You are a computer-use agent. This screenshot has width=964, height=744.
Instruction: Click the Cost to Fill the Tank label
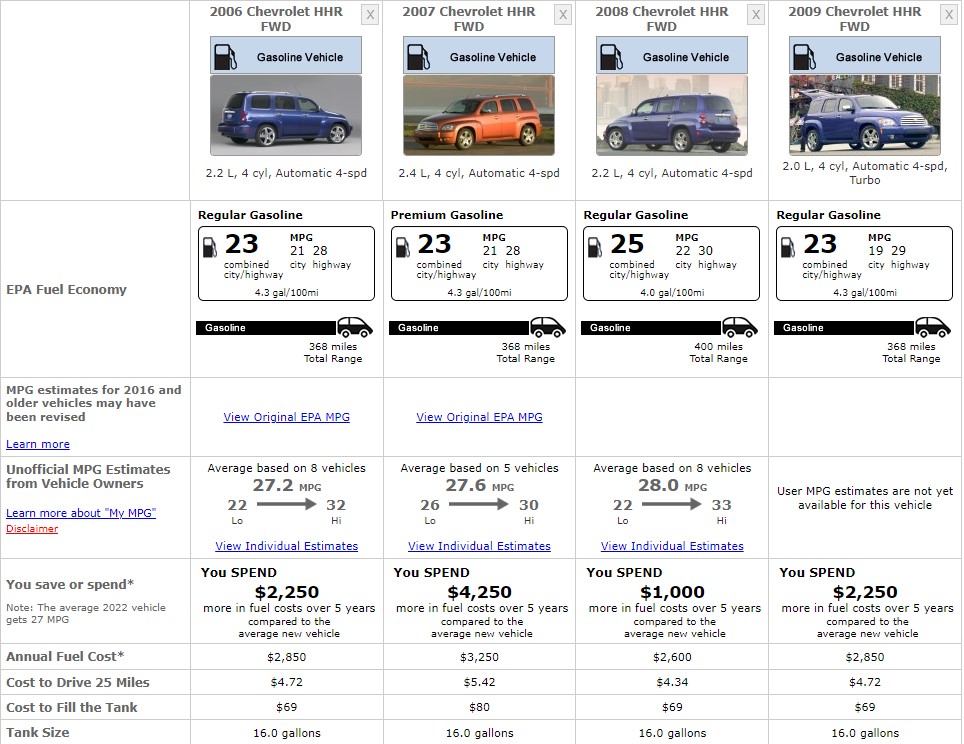pyautogui.click(x=72, y=708)
